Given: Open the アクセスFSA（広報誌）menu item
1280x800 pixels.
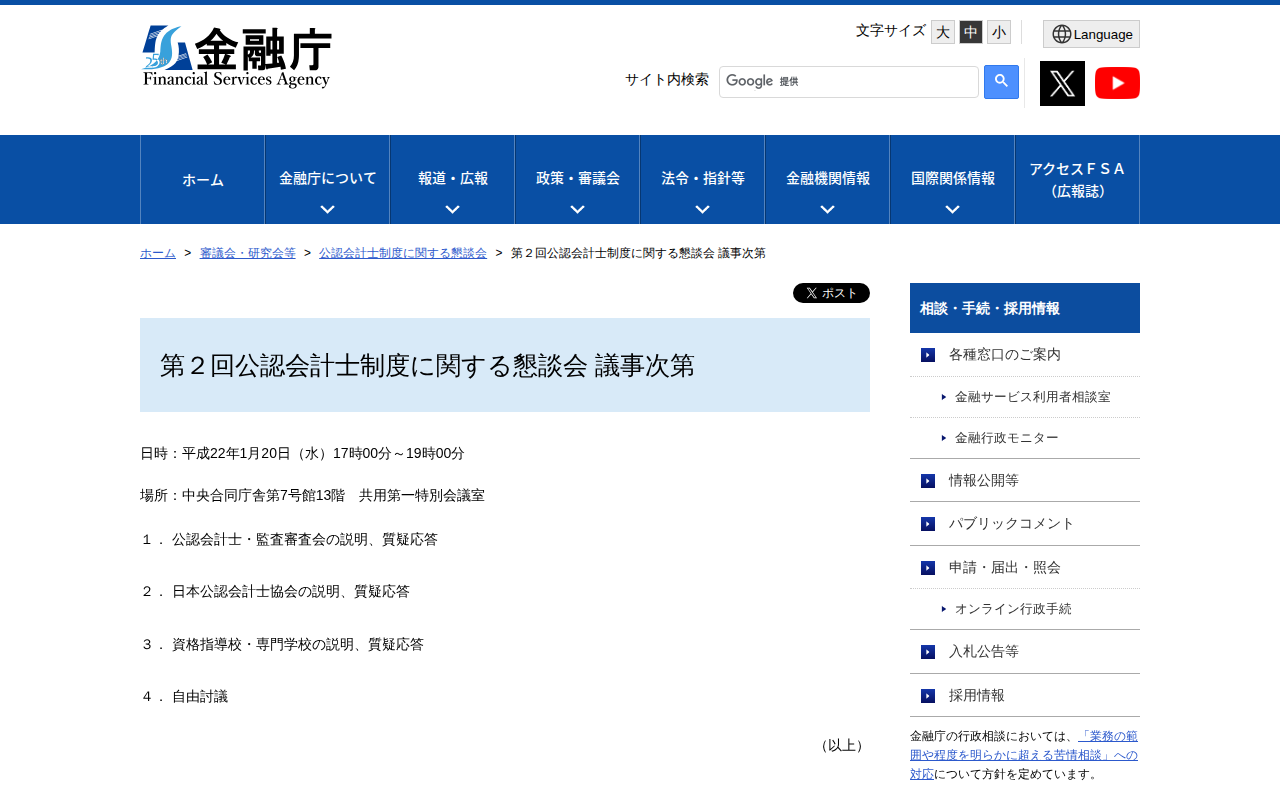Looking at the screenshot, I should (x=1077, y=179).
